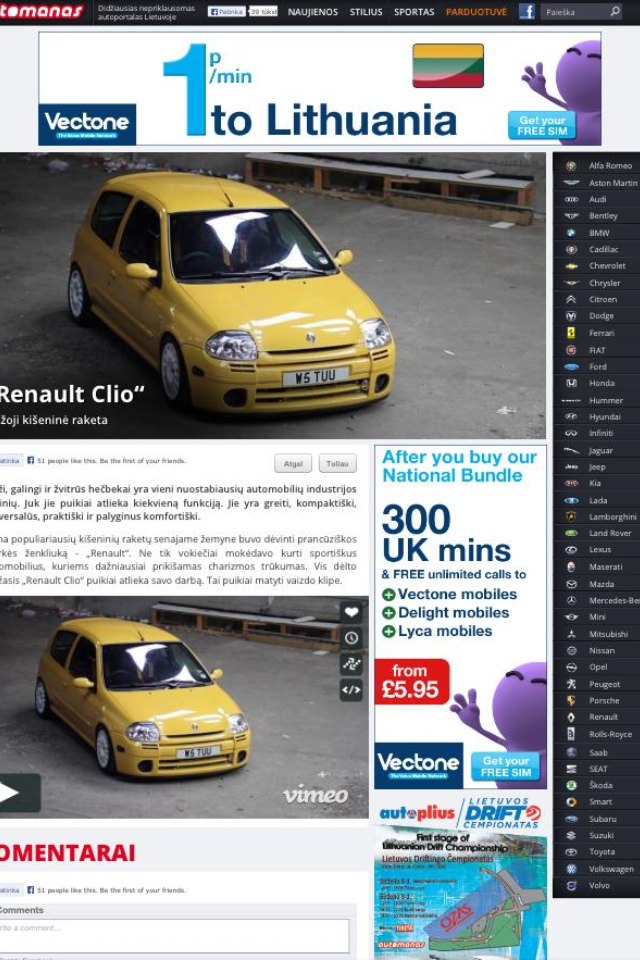Open the STILIUS menu

click(366, 12)
